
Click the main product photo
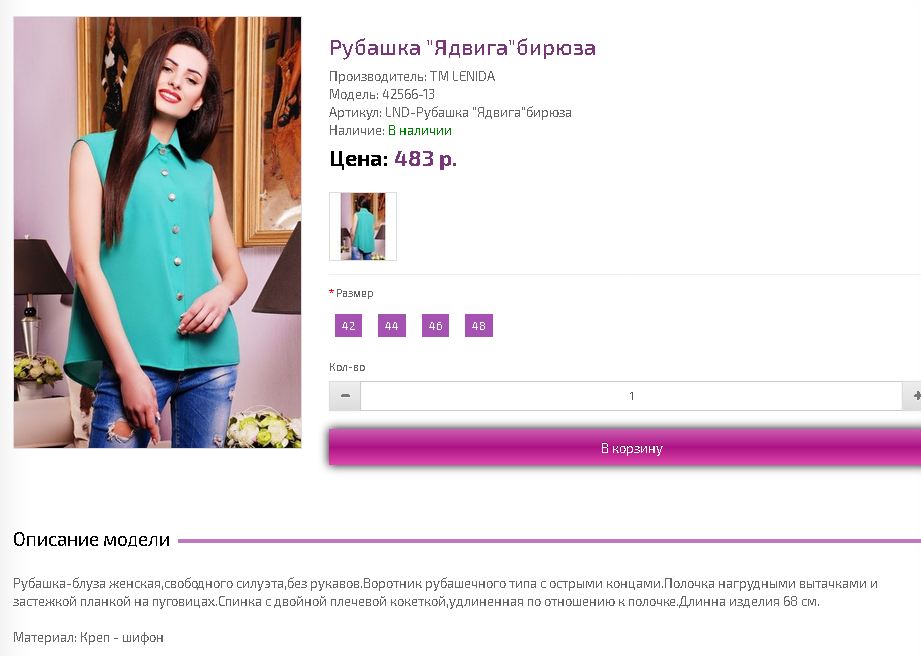coord(157,233)
